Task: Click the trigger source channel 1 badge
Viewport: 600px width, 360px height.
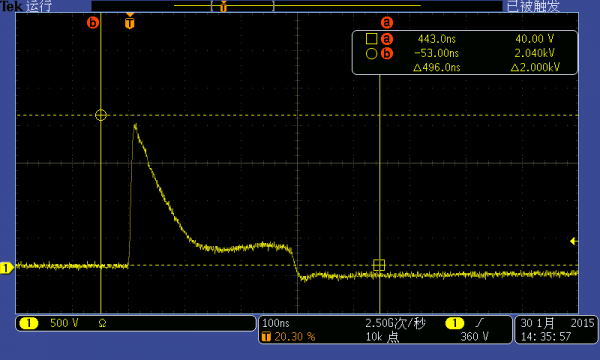Action: coord(455,323)
